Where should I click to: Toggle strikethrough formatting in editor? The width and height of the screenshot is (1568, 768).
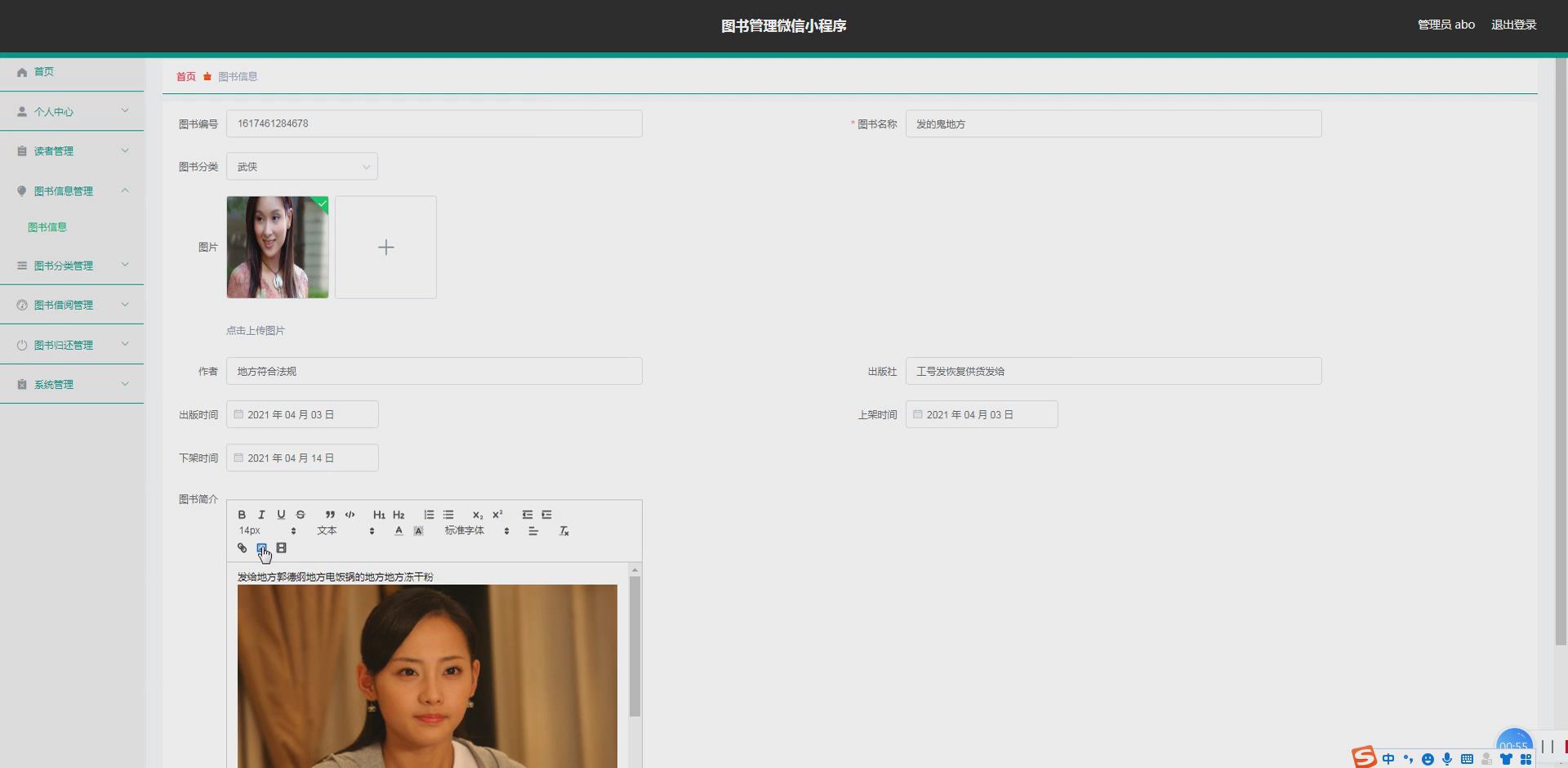[301, 515]
